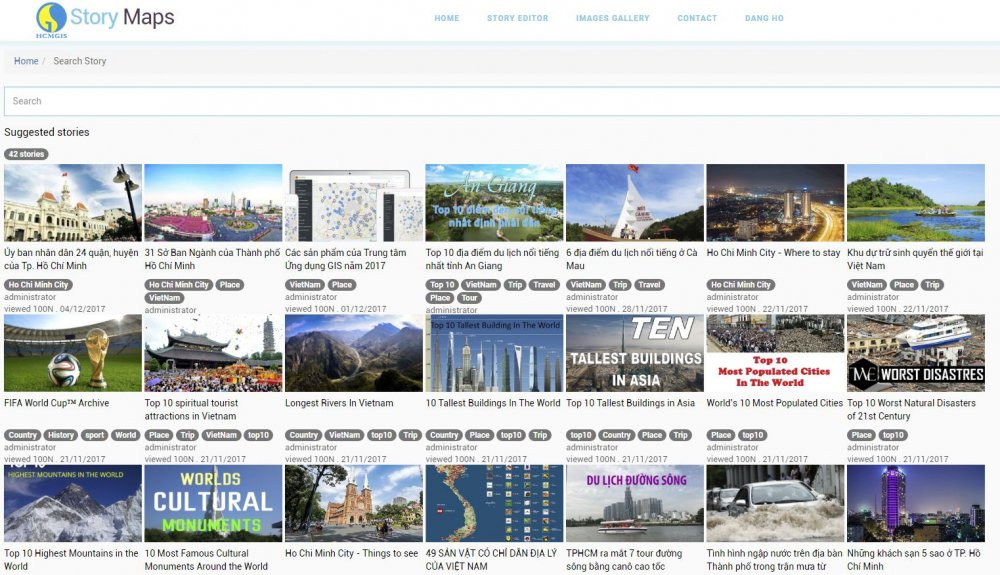Screen dimensions: 1000x575
Task: Click the 'sport' tag on FIFA story
Action: click(94, 435)
